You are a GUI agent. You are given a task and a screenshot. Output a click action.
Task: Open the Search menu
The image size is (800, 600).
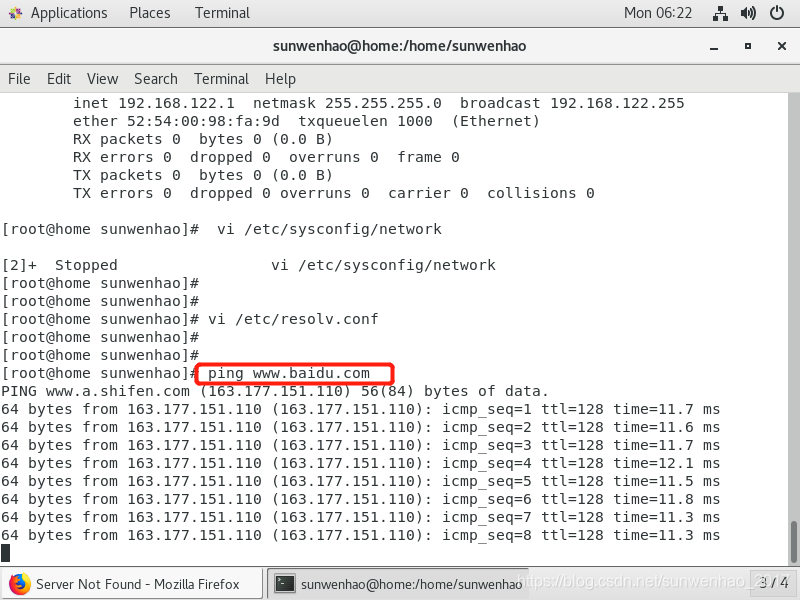[x=156, y=79]
